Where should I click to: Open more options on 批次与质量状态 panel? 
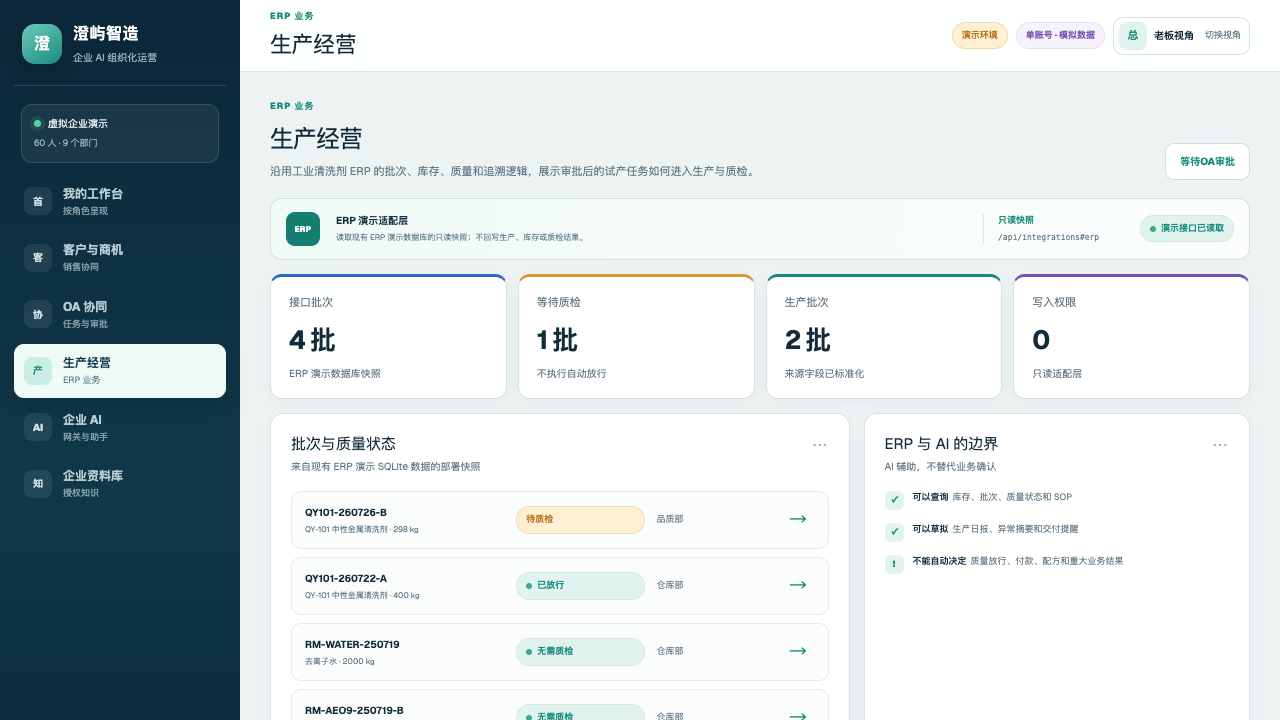[x=820, y=444]
